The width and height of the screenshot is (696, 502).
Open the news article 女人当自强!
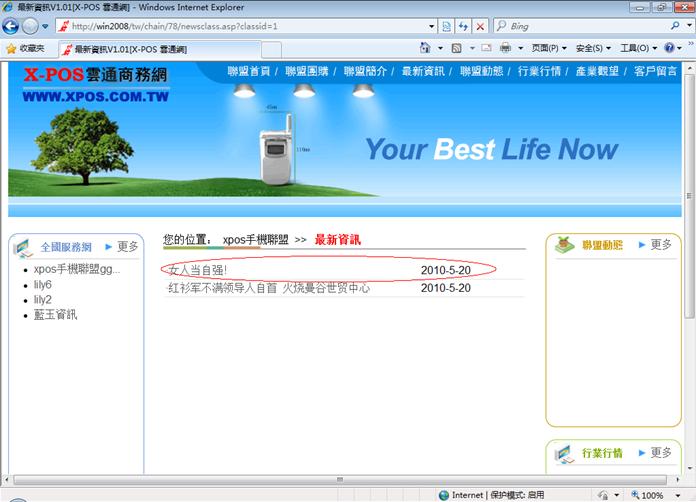click(198, 270)
